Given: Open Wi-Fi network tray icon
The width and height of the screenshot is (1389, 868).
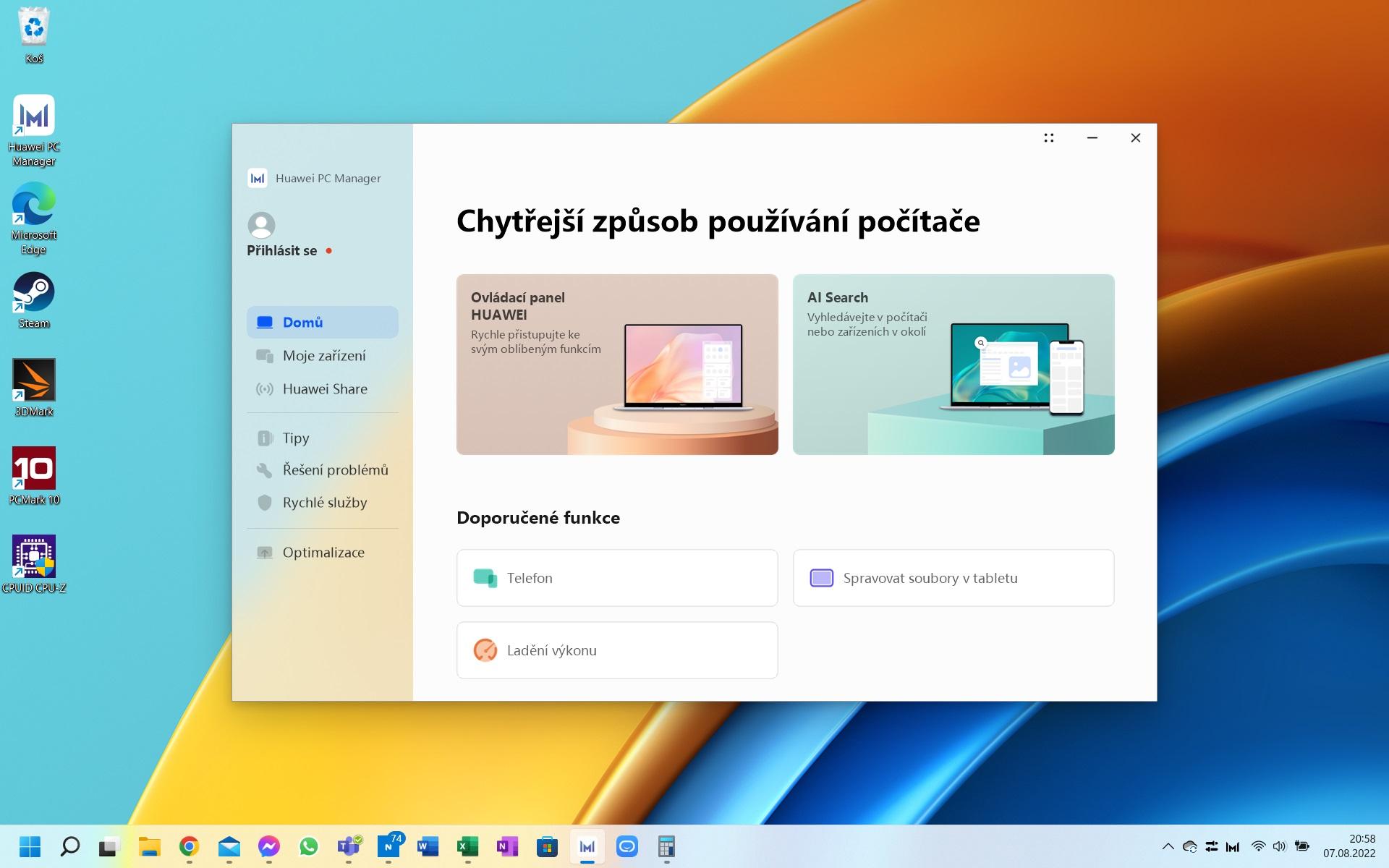Looking at the screenshot, I should click(x=1259, y=846).
